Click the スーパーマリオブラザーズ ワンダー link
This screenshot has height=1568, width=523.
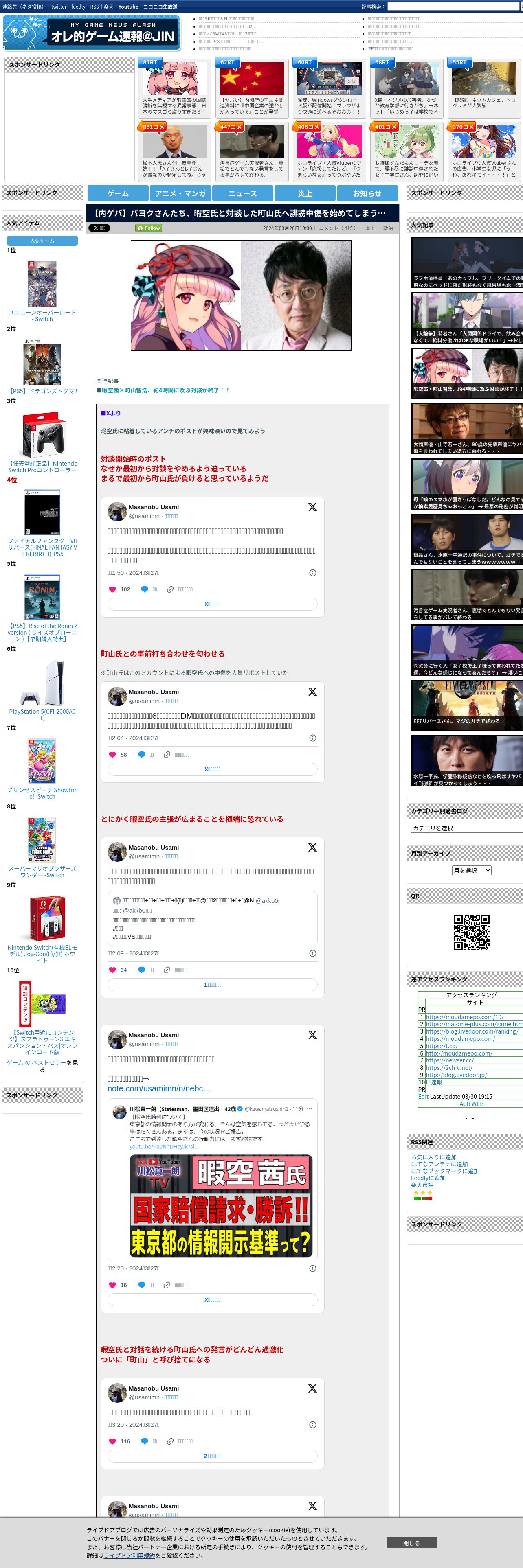point(42,872)
